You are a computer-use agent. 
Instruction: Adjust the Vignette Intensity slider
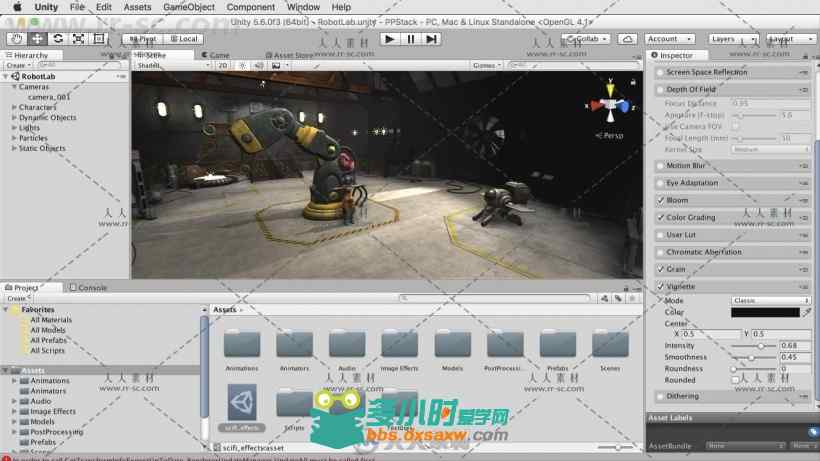(754, 346)
